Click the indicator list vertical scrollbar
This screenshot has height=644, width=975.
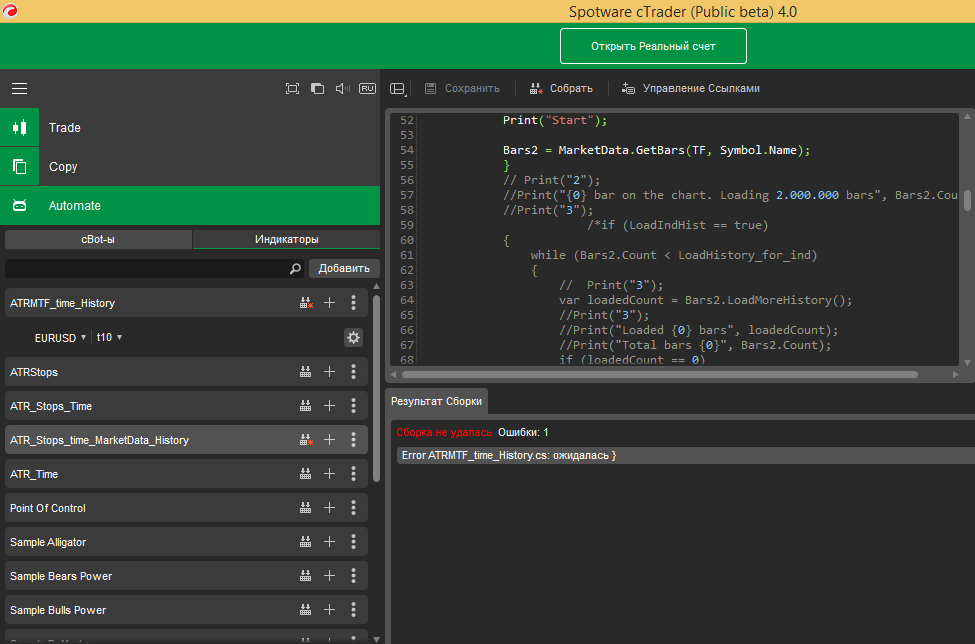click(x=376, y=389)
